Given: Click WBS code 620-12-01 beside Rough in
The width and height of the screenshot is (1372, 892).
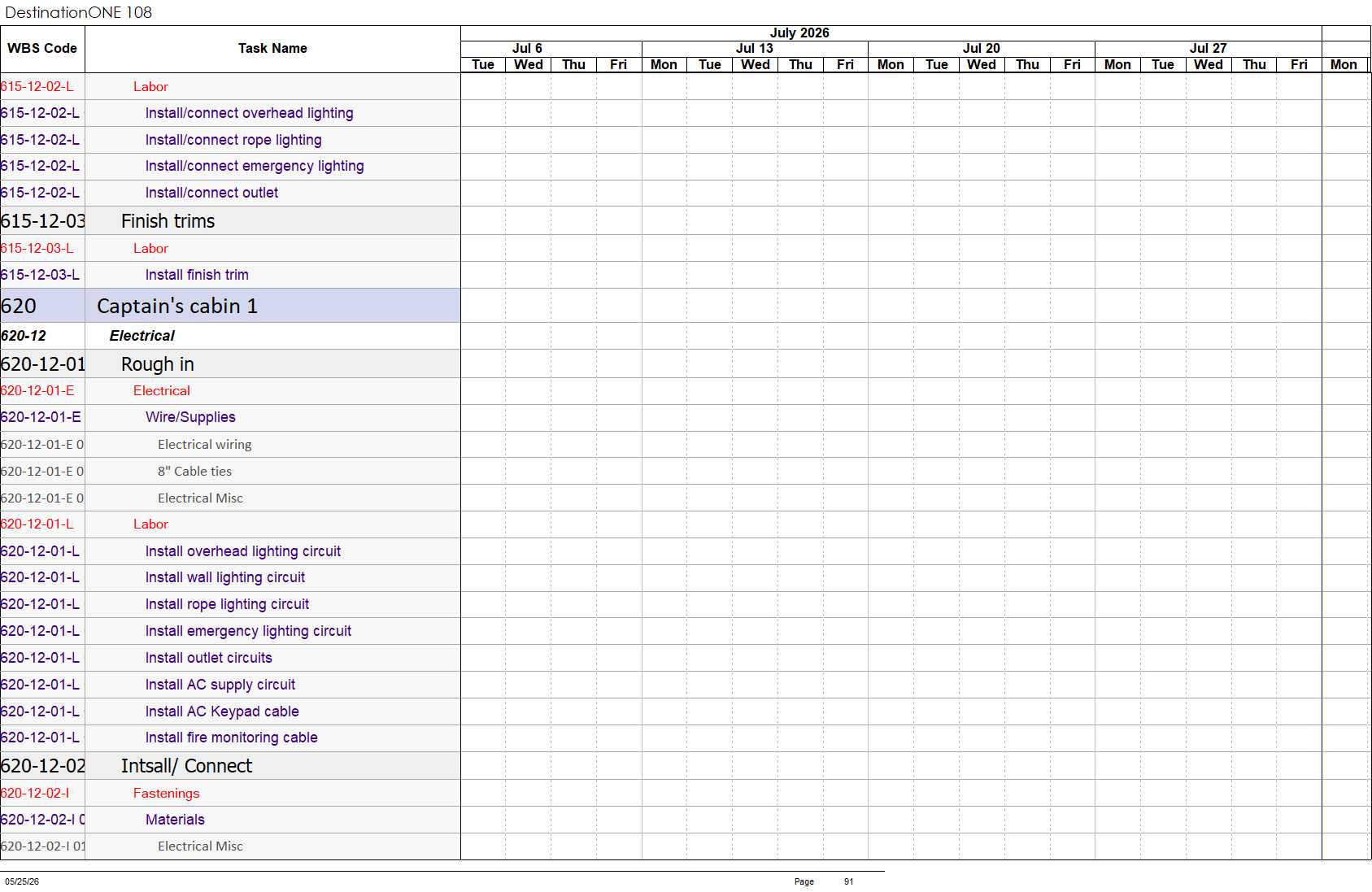Looking at the screenshot, I should [x=42, y=364].
